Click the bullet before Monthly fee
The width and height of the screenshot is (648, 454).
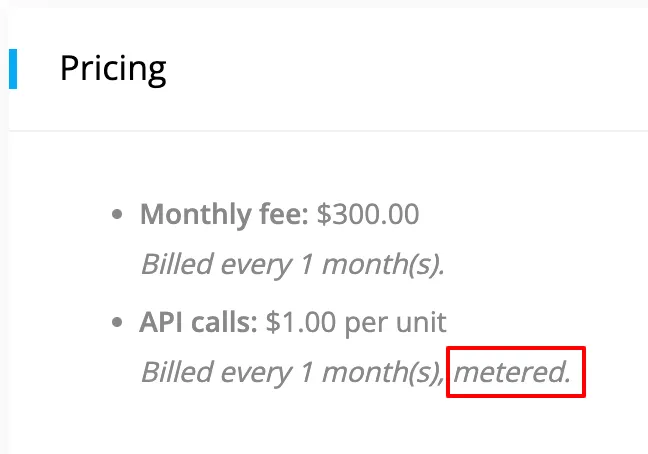pos(117,214)
